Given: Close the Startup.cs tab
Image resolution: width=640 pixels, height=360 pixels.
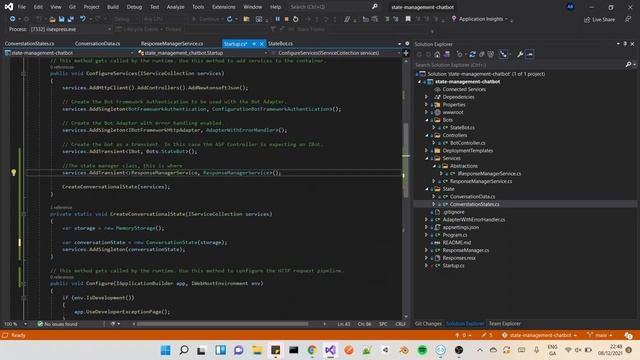Looking at the screenshot, I should point(262,44).
